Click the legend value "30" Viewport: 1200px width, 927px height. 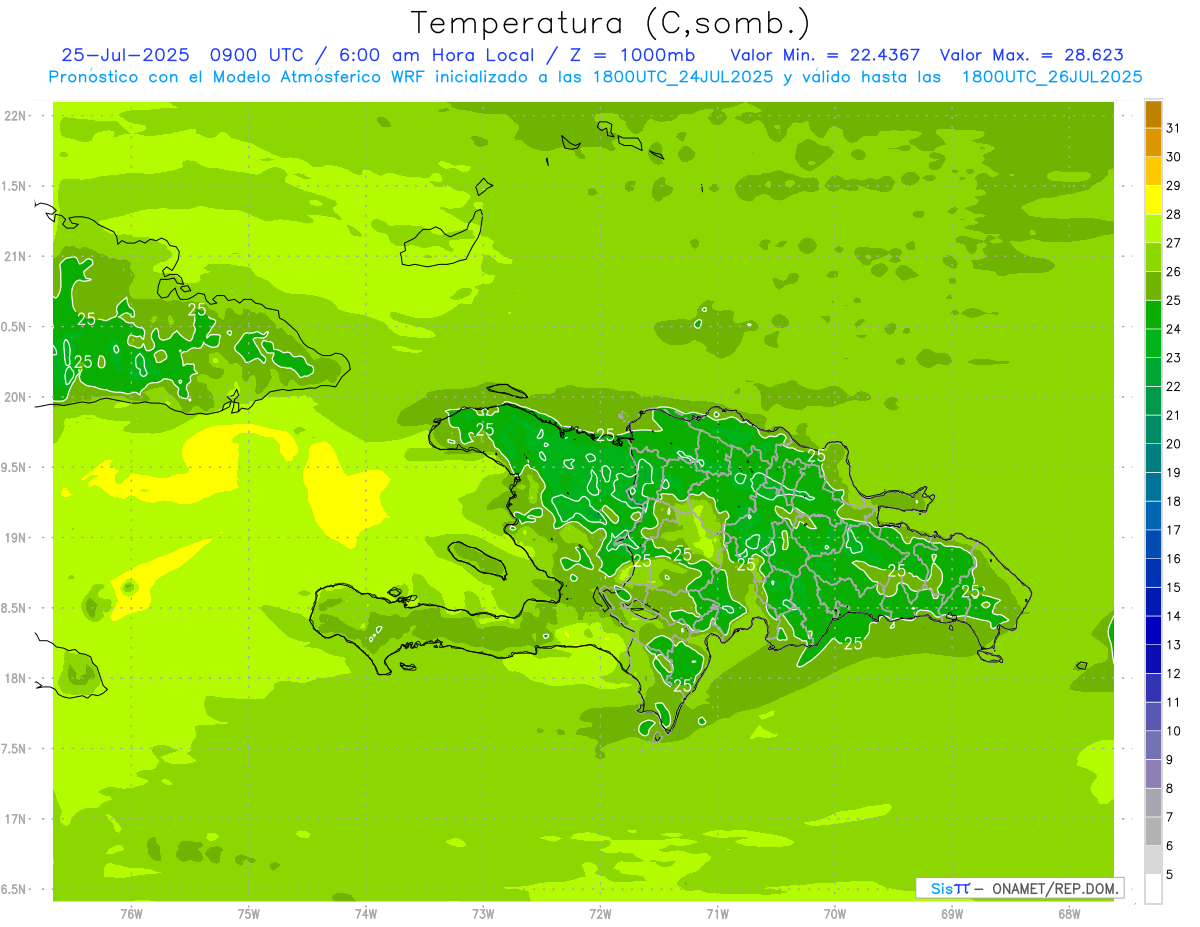click(1174, 157)
